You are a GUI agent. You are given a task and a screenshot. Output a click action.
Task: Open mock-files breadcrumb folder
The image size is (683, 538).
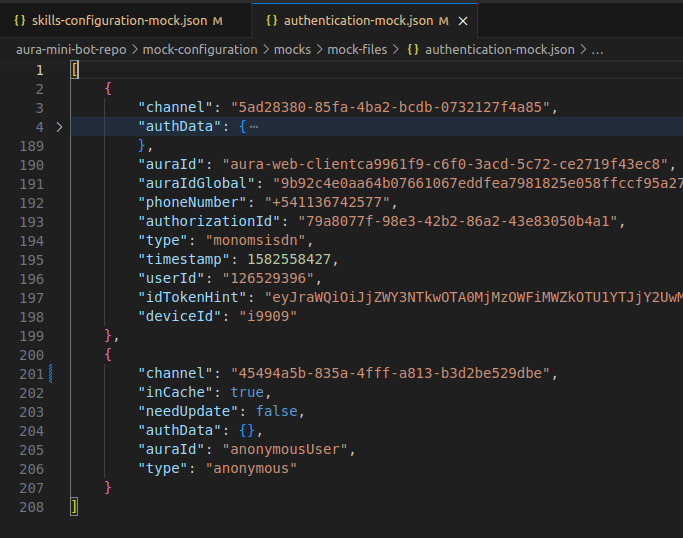pos(357,50)
